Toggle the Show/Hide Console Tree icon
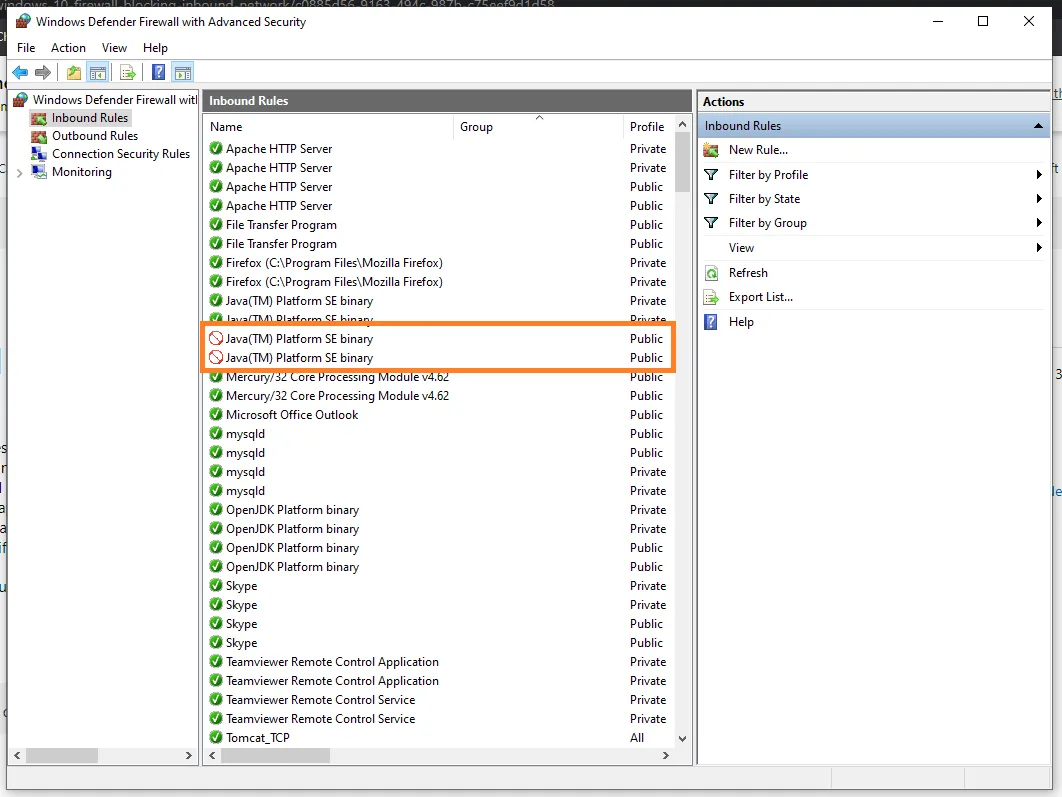This screenshot has height=797, width=1062. point(98,72)
